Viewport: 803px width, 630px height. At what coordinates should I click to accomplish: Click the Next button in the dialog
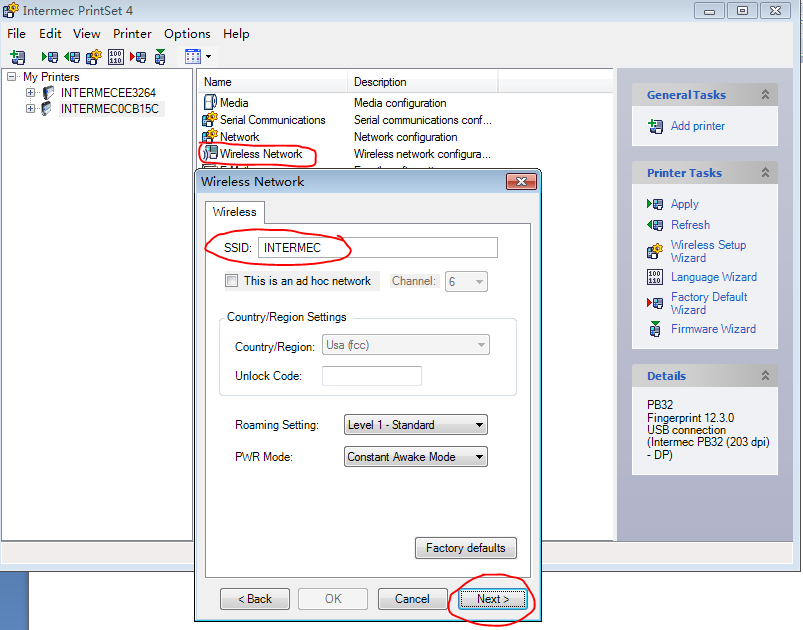coord(493,599)
